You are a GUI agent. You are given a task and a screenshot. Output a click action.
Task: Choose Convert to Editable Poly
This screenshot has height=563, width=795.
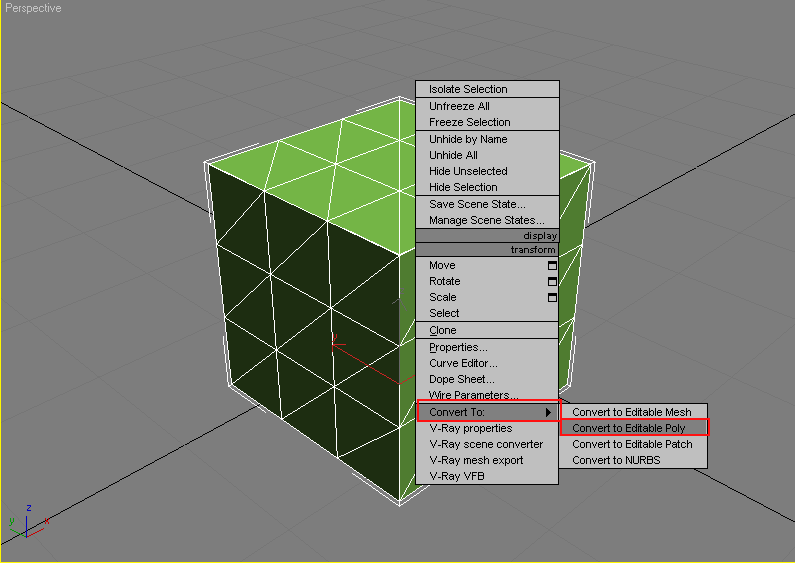point(634,428)
